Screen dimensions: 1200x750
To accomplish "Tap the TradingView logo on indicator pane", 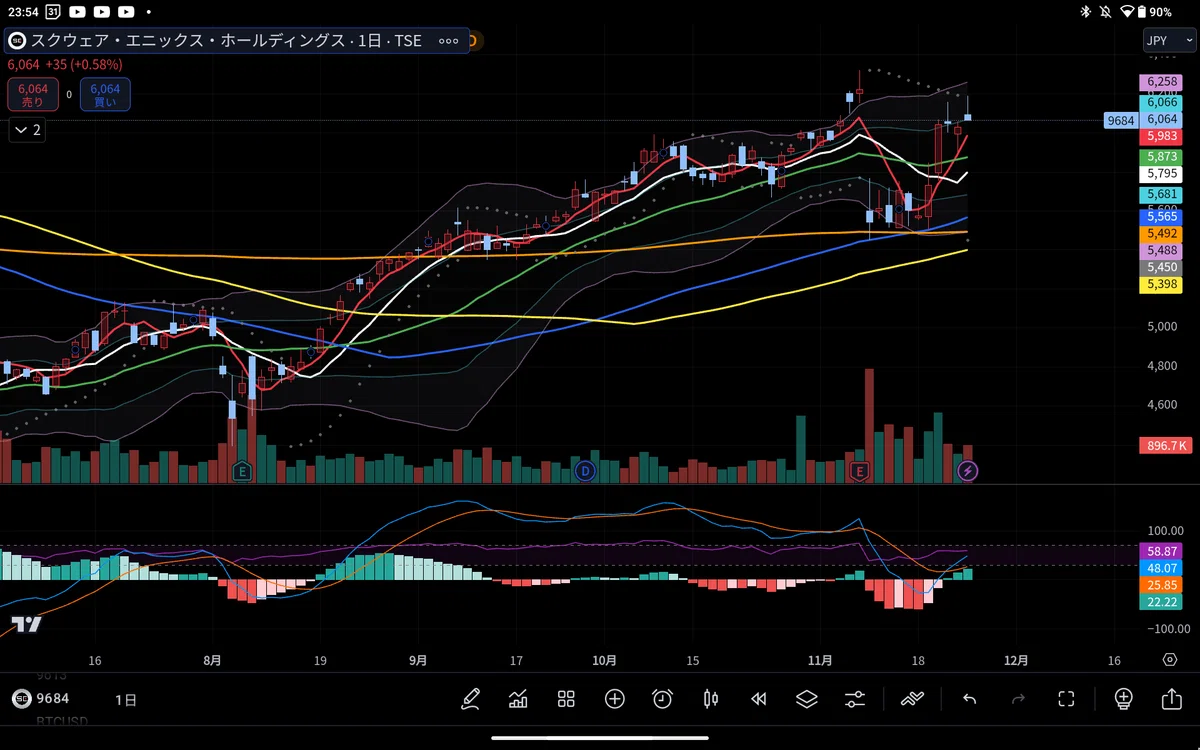I will tap(27, 625).
